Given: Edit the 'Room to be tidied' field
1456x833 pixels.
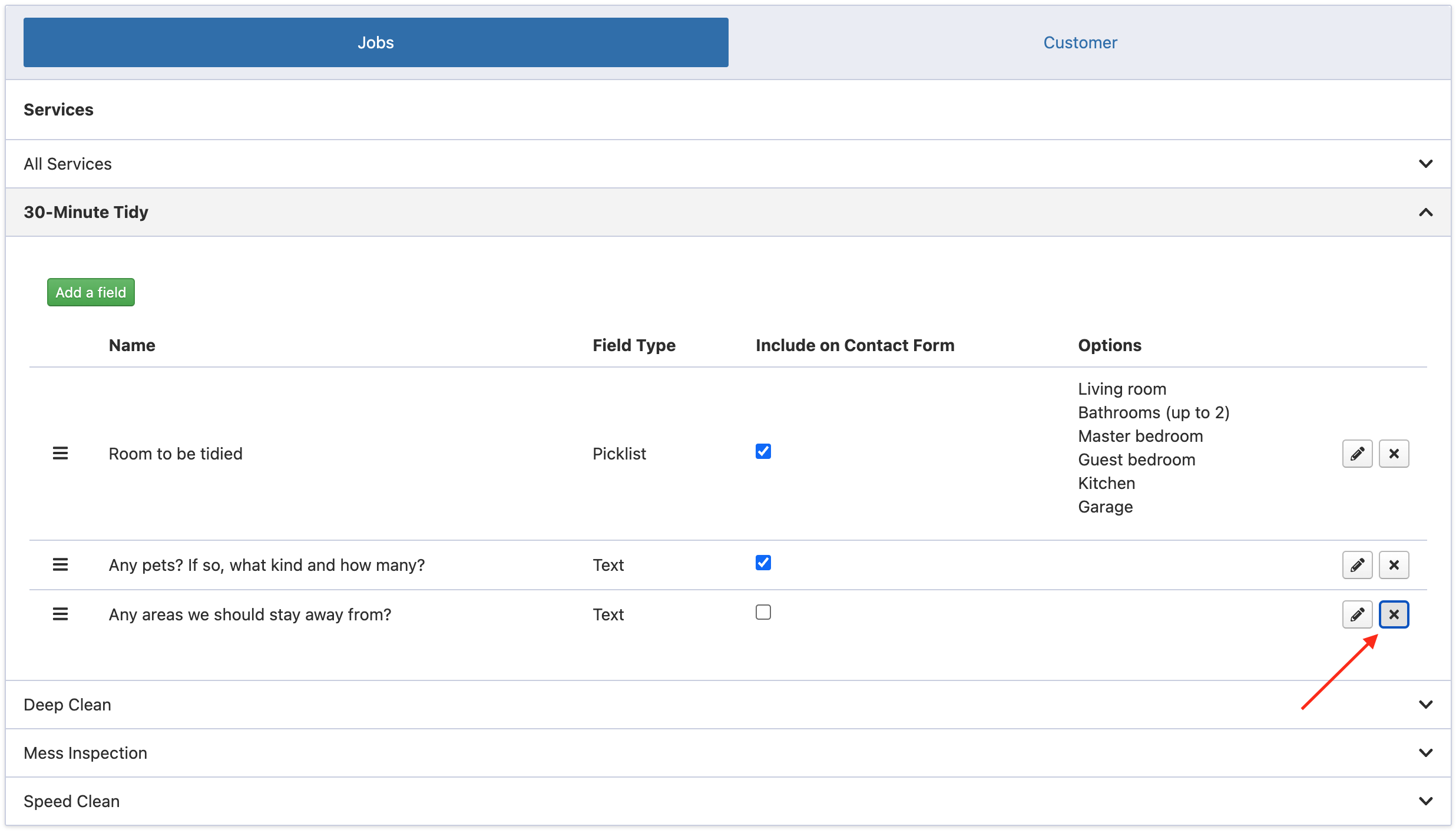Looking at the screenshot, I should point(1357,454).
